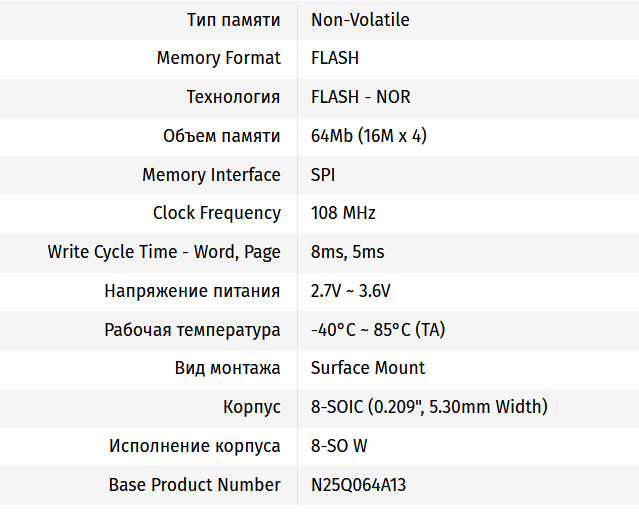
Task: Click the "Clock Frequency" label
Action: click(216, 213)
